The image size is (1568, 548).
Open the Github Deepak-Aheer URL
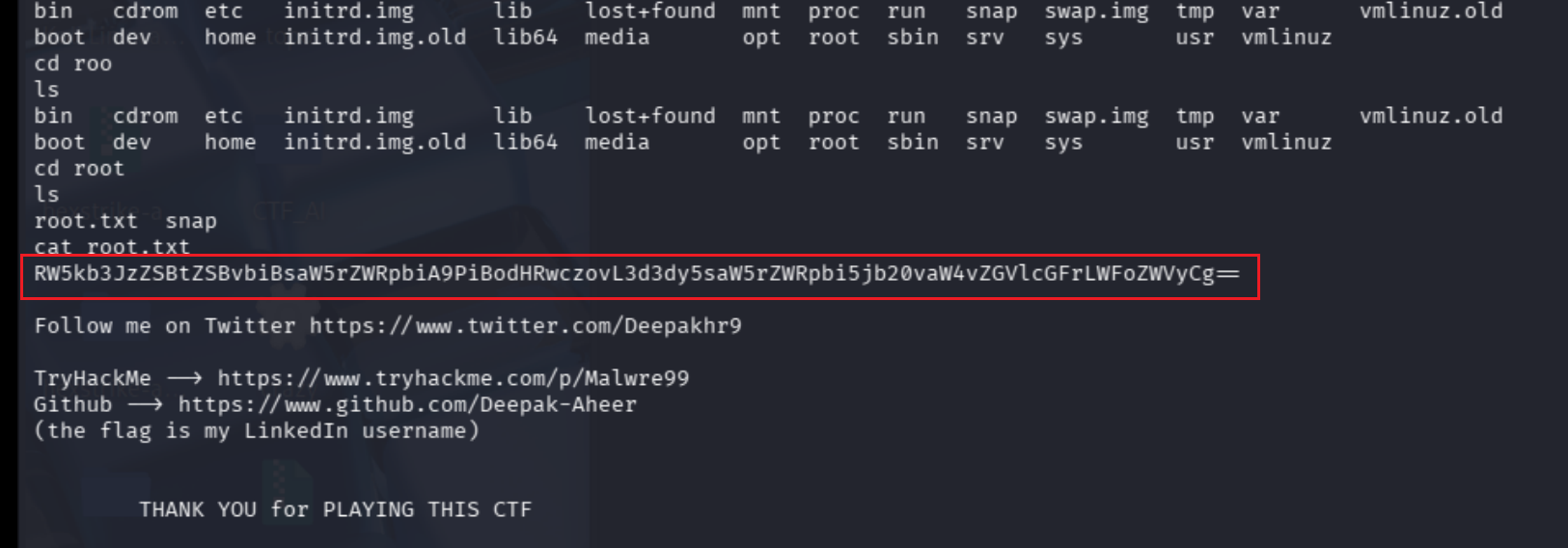[x=406, y=404]
